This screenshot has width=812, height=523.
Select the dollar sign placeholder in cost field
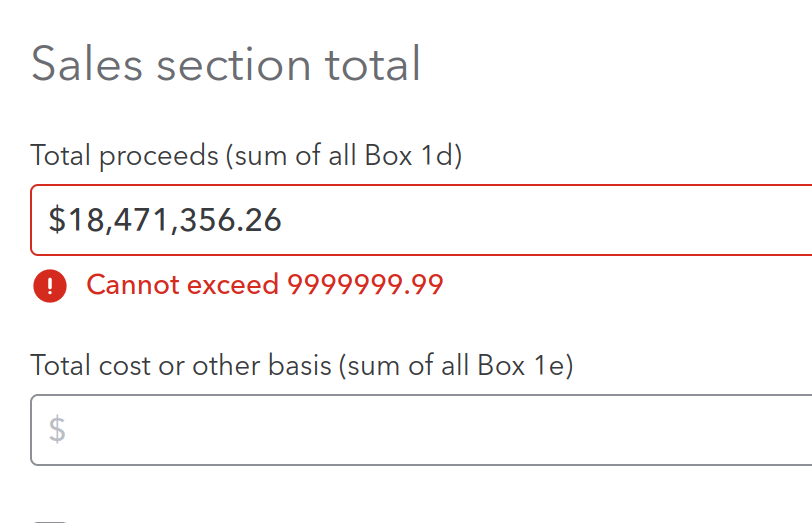(57, 429)
